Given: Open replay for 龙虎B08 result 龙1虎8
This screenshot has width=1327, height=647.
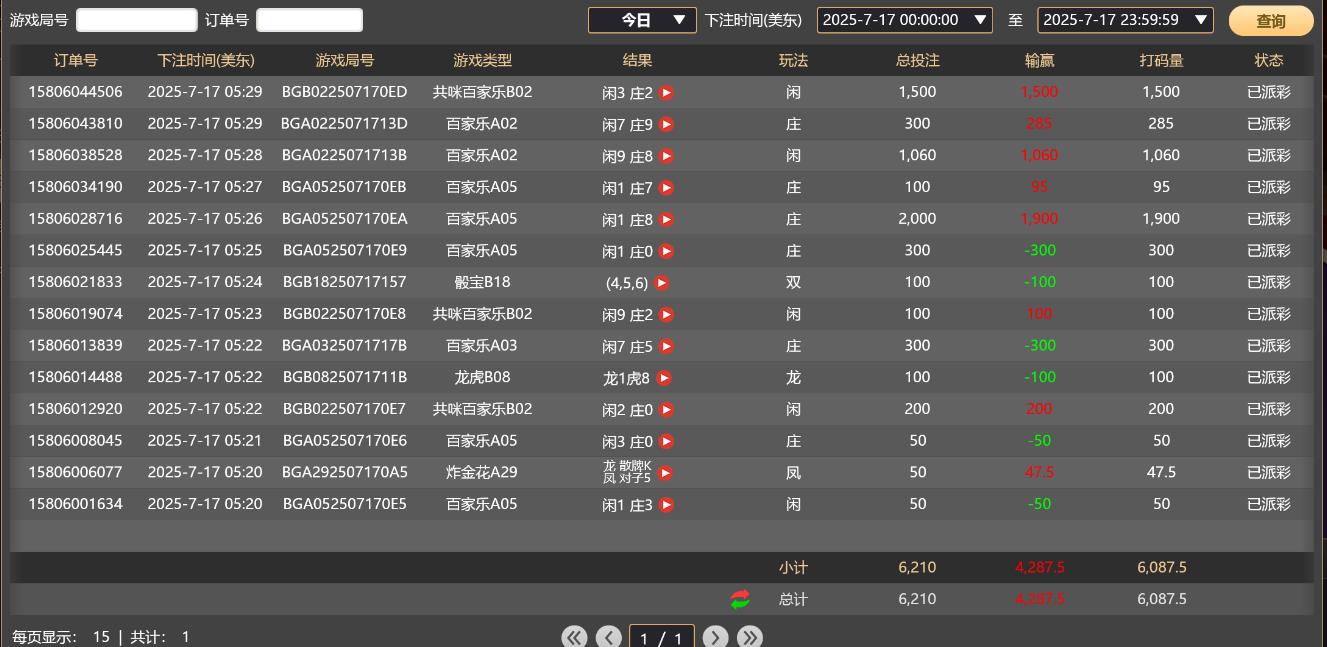Looking at the screenshot, I should tap(664, 378).
